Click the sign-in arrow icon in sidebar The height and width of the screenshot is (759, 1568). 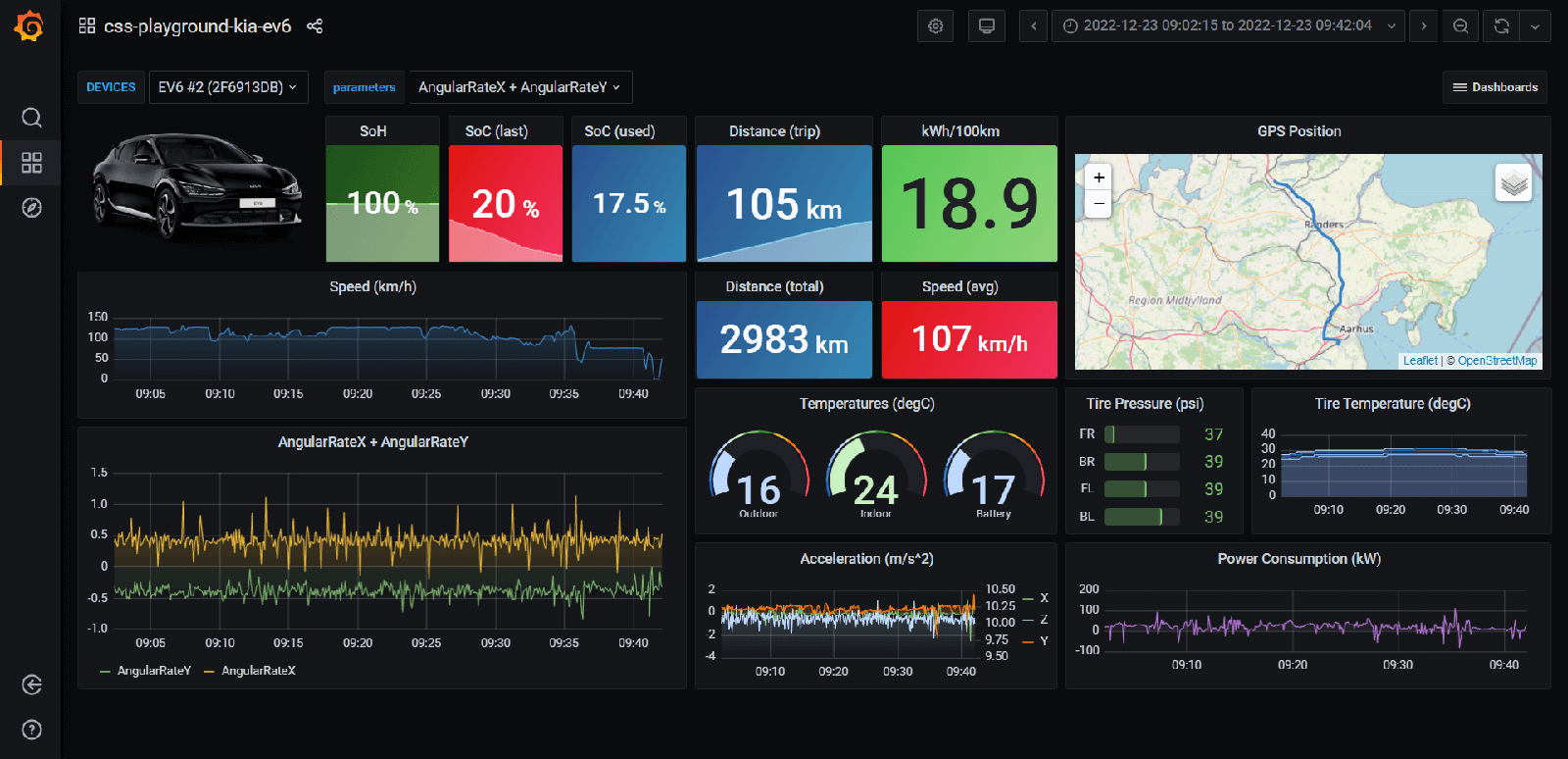coord(31,684)
